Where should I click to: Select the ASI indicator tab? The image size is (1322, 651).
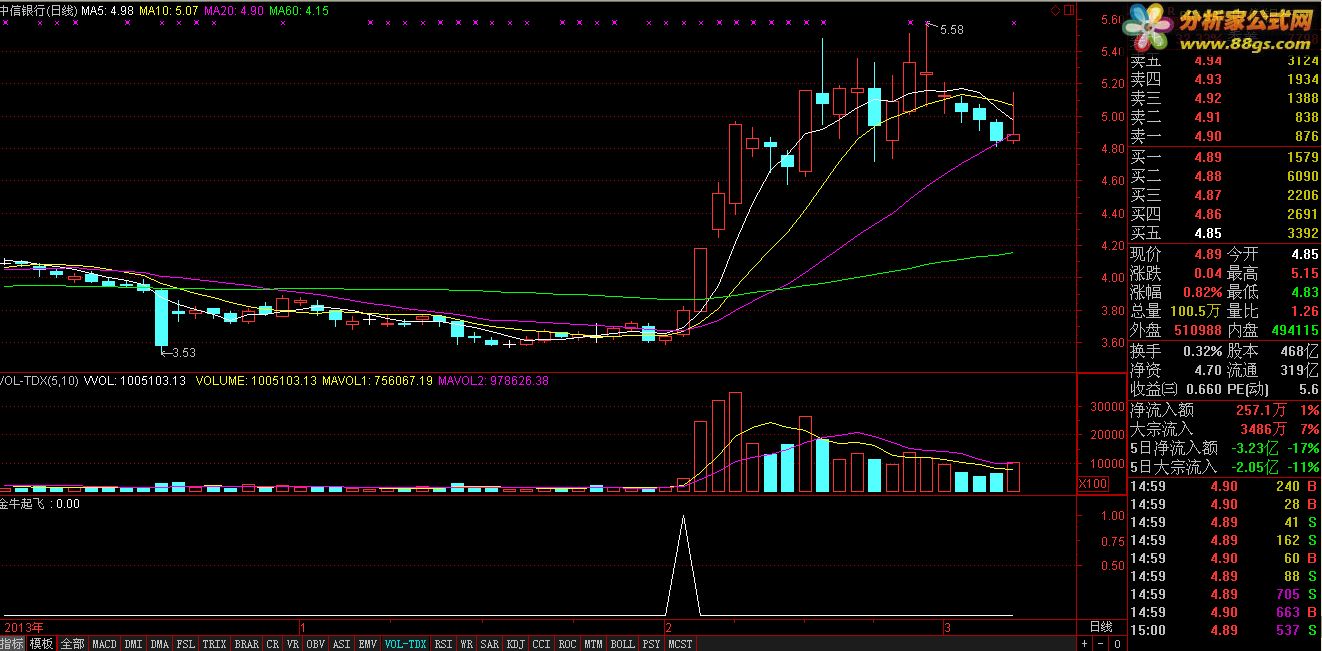point(342,644)
